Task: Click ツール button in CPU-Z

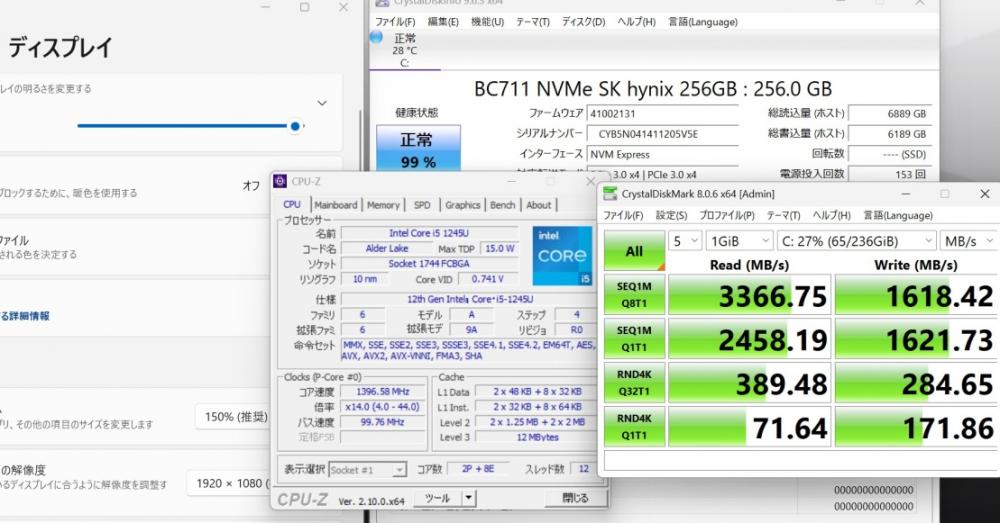Action: click(438, 498)
